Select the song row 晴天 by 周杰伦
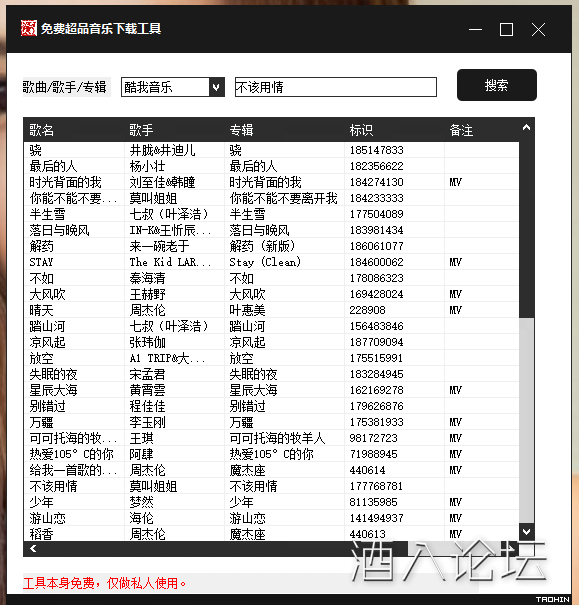The image size is (579, 605). click(272, 310)
